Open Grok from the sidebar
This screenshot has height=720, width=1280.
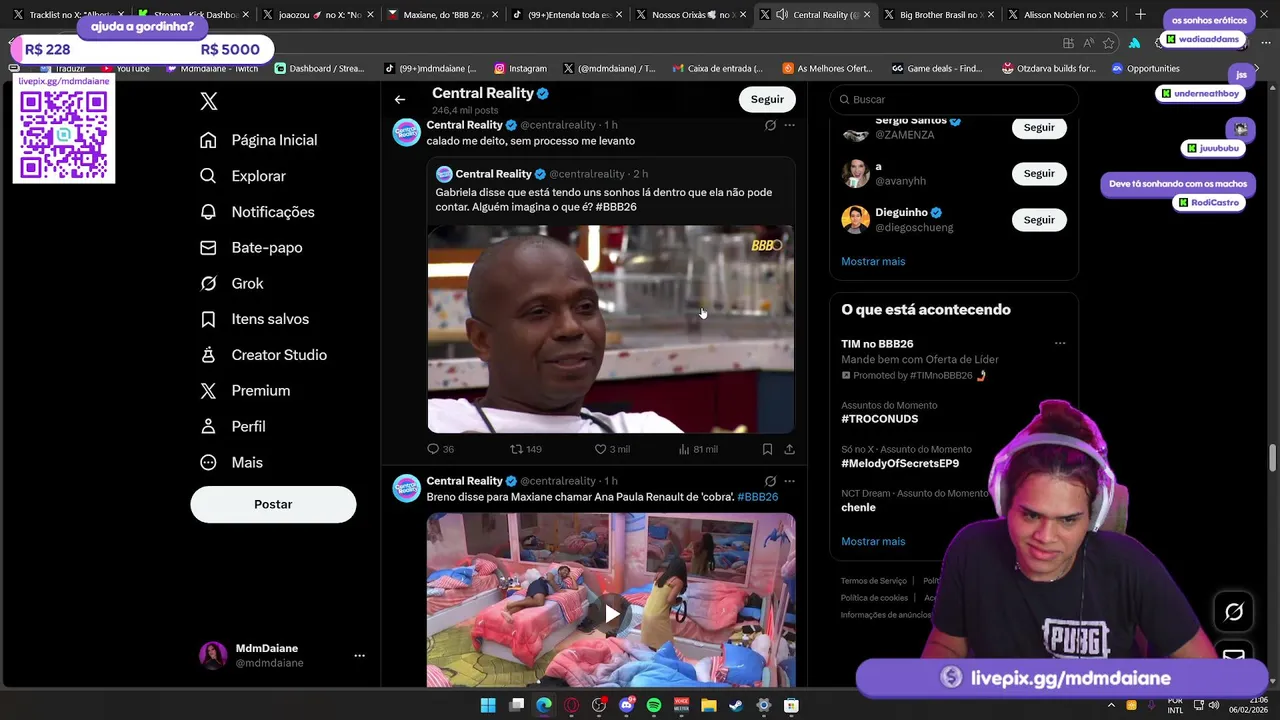pyautogui.click(x=232, y=284)
